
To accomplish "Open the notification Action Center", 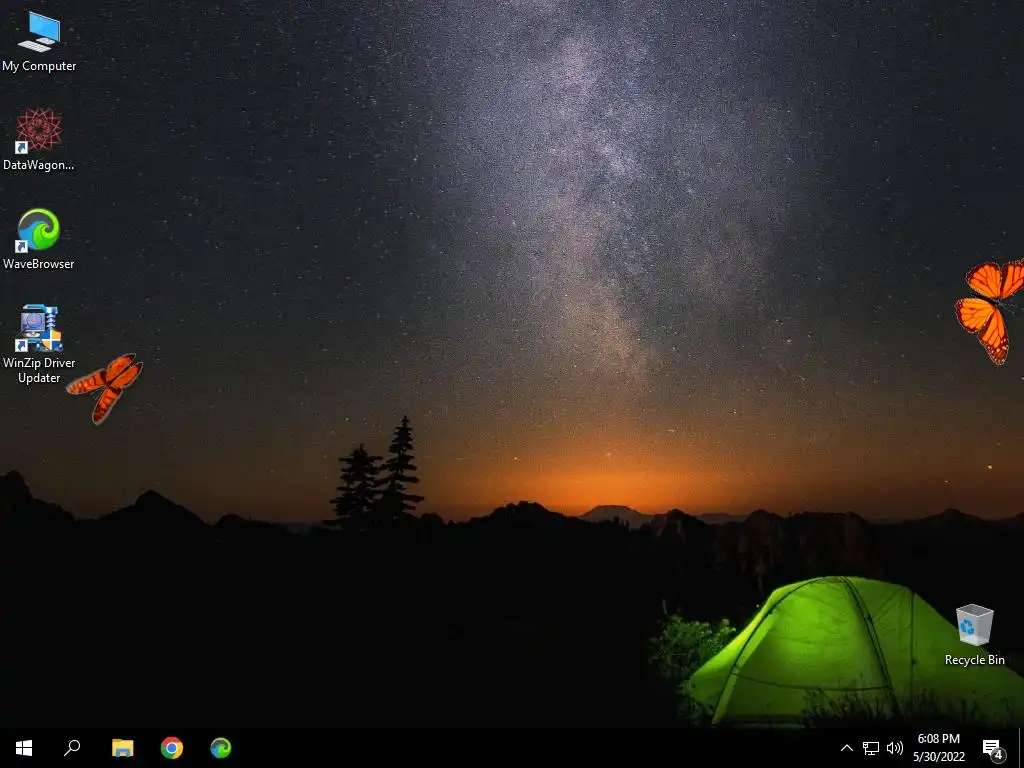I will (993, 749).
